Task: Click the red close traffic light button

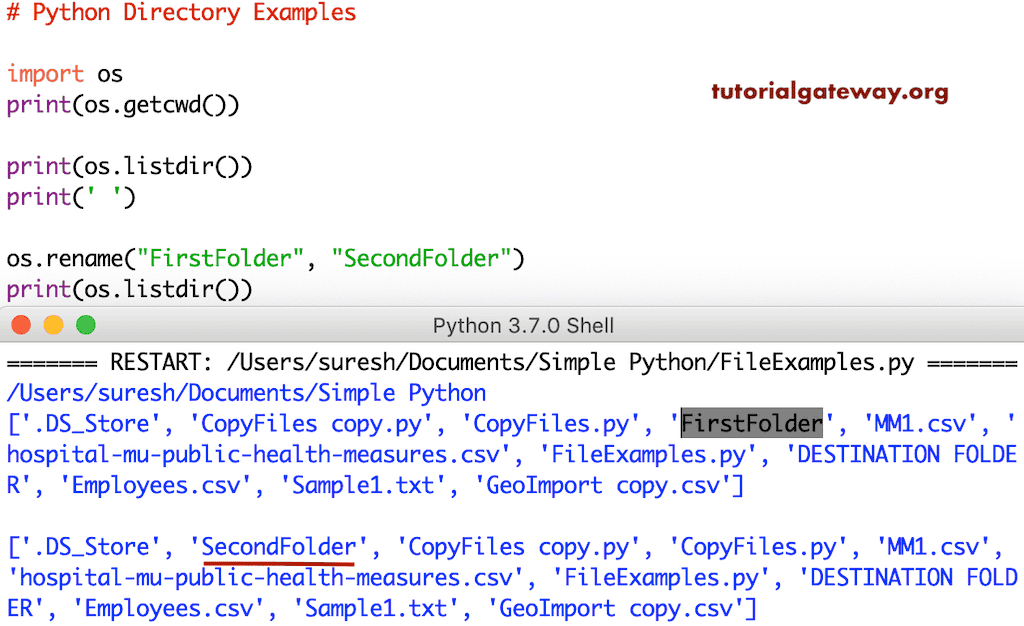Action: [x=22, y=324]
